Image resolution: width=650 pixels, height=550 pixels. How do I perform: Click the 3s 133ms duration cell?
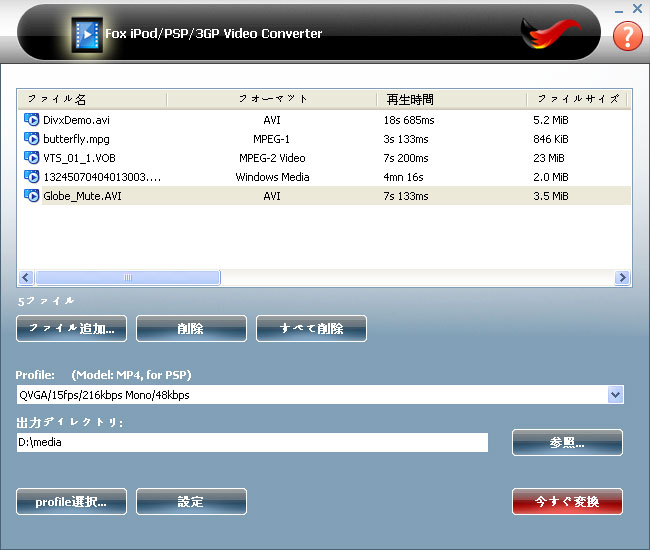[406, 139]
